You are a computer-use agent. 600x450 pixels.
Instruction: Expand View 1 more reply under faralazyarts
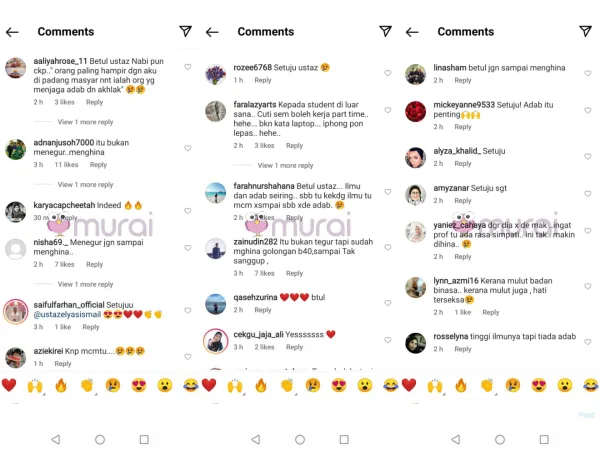click(x=285, y=165)
